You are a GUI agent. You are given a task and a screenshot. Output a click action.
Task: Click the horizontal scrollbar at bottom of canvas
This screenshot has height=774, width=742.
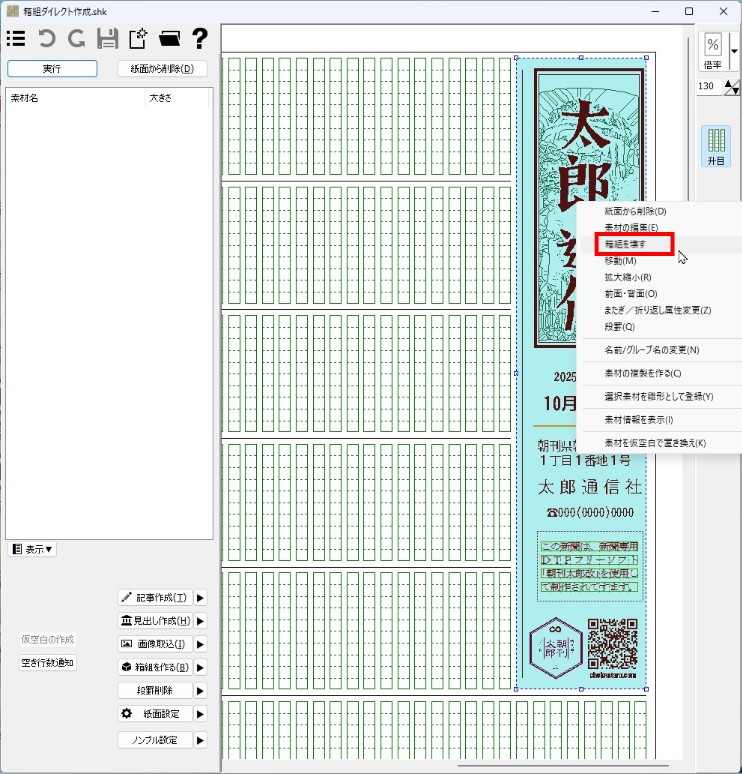click(x=560, y=766)
